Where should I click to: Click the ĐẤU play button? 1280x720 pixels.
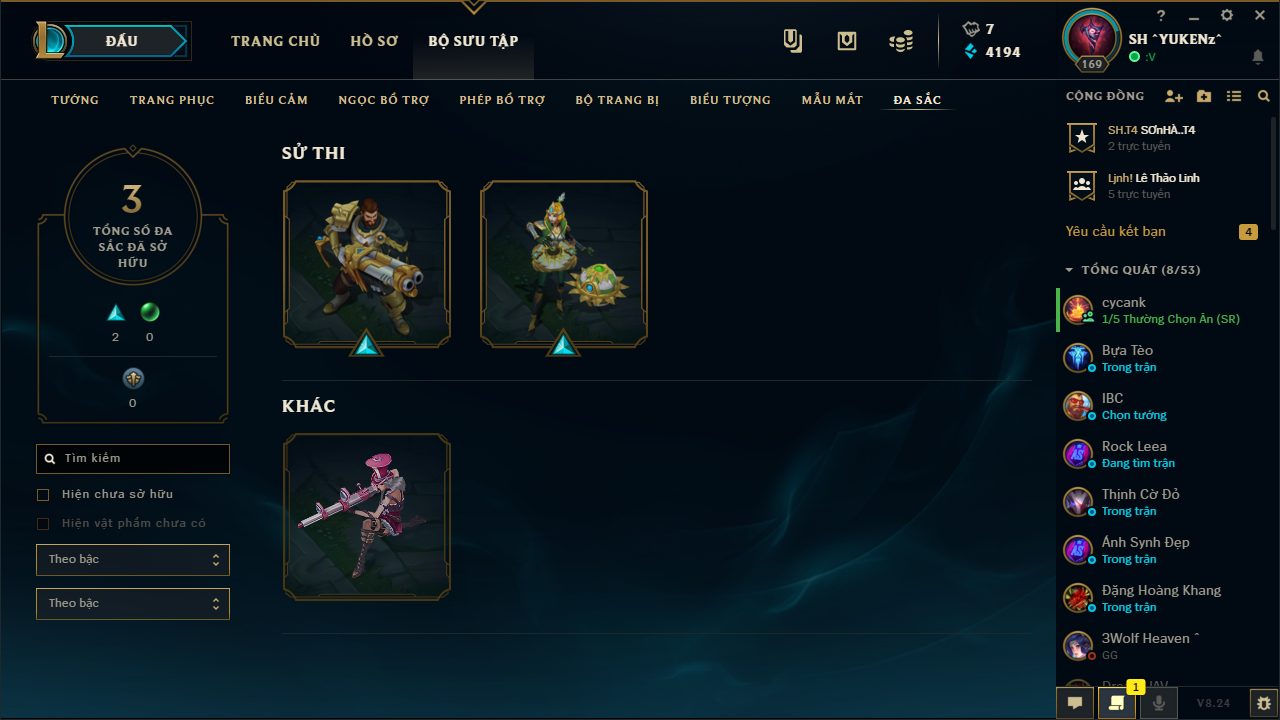pos(122,41)
